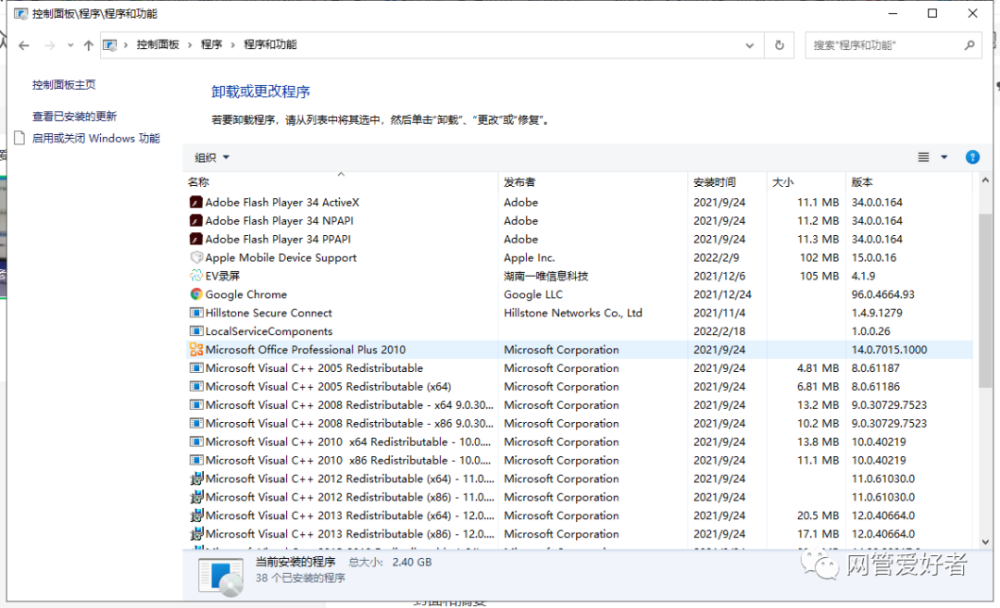The image size is (1000, 608).
Task: Click the scrollbar down arrow
Action: pyautogui.click(x=985, y=542)
